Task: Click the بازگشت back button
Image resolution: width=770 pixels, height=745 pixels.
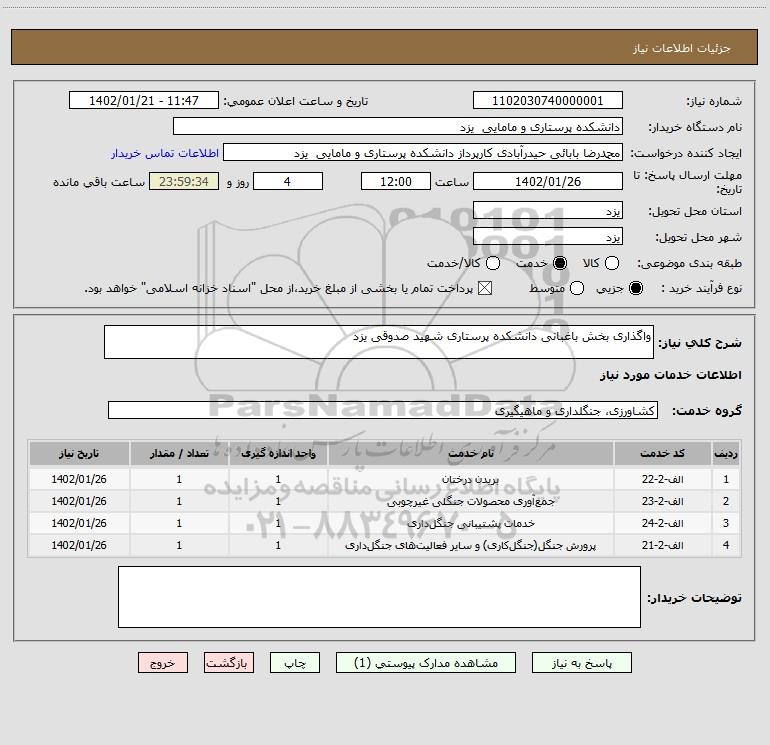Action: [x=229, y=663]
